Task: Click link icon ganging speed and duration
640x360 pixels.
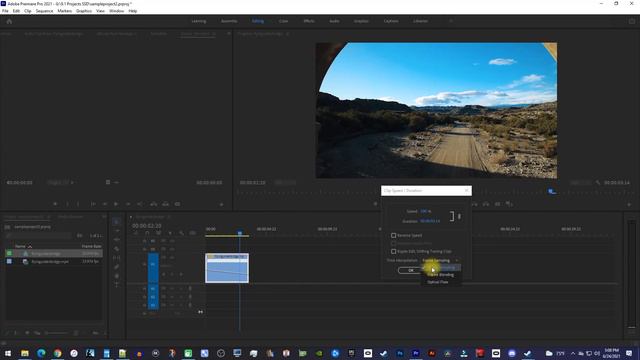Action: [x=460, y=216]
